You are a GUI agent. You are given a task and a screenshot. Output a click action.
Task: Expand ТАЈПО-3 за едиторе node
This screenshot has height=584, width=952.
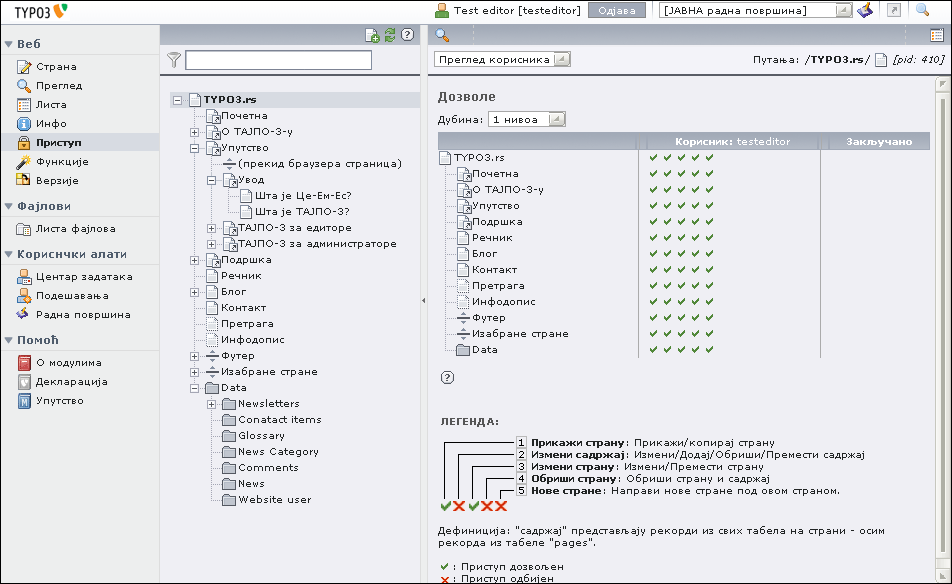coord(211,228)
